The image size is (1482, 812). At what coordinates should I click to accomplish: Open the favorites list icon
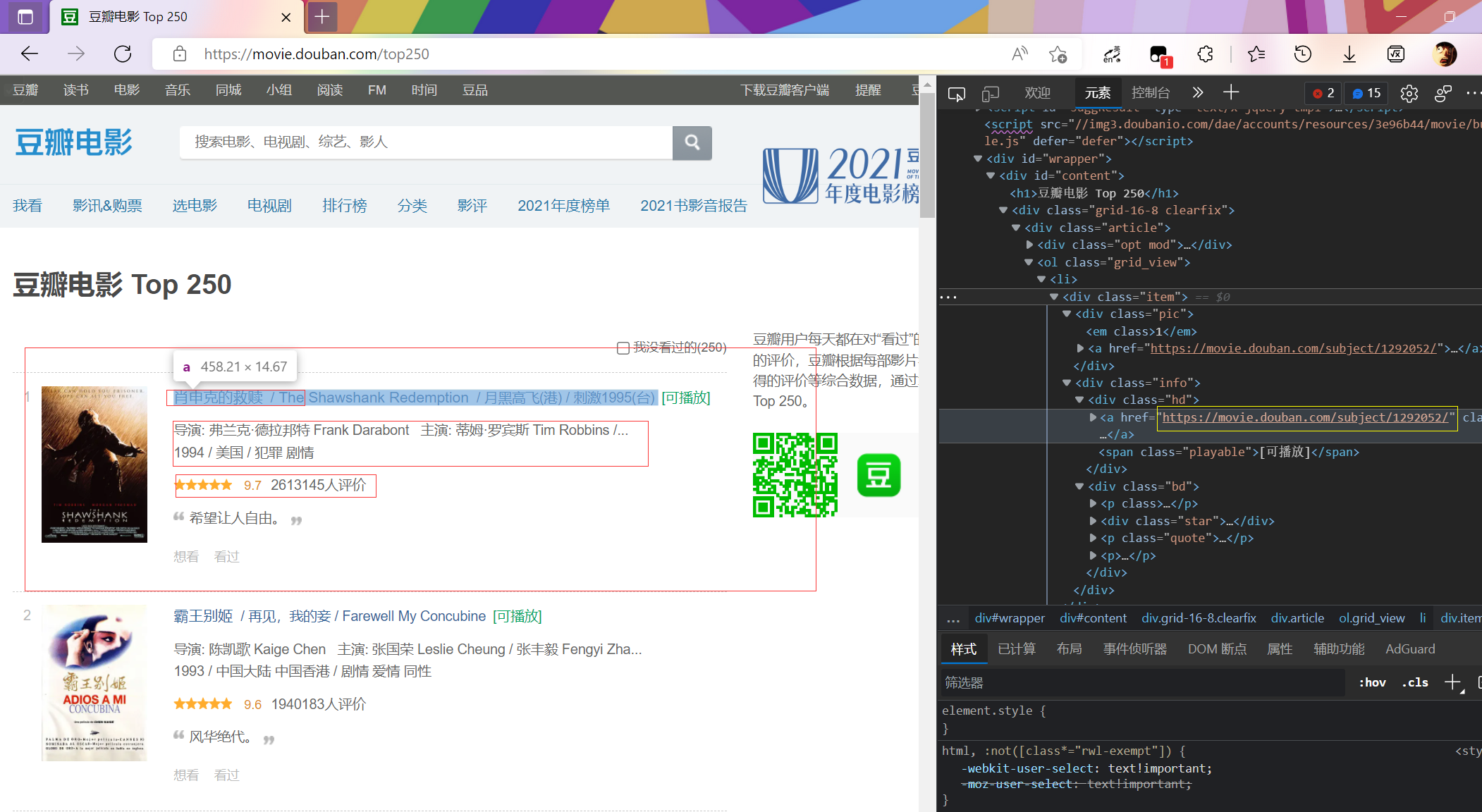pos(1256,54)
